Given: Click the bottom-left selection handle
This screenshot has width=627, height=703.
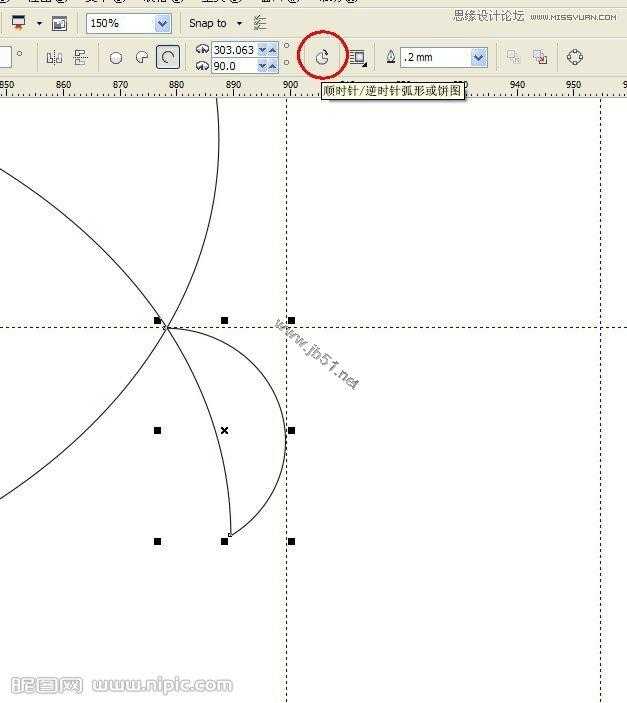Looking at the screenshot, I should tap(157, 542).
